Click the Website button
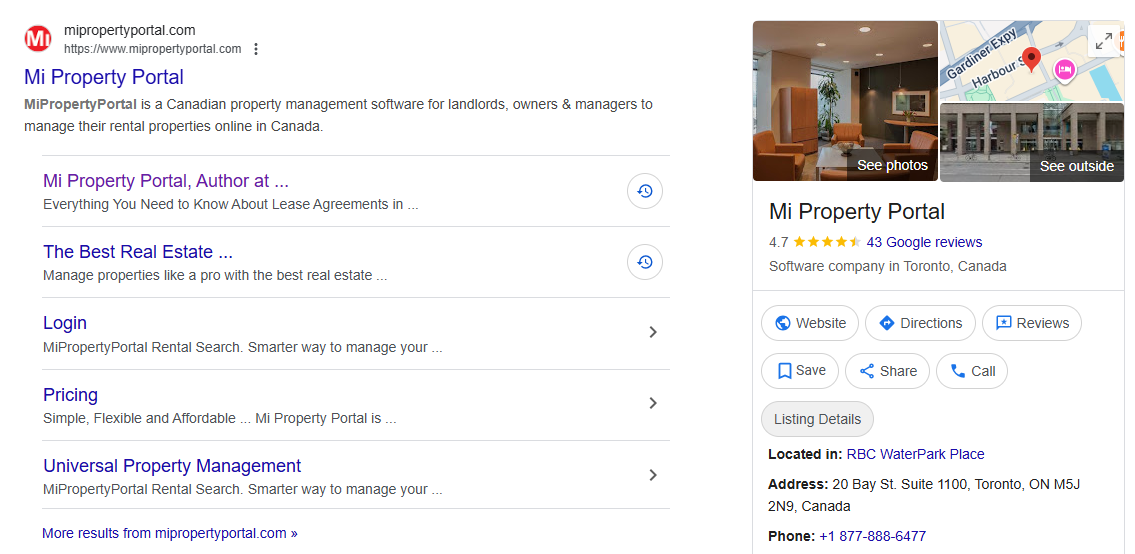Screen dimensions: 1135x554 tap(809, 323)
